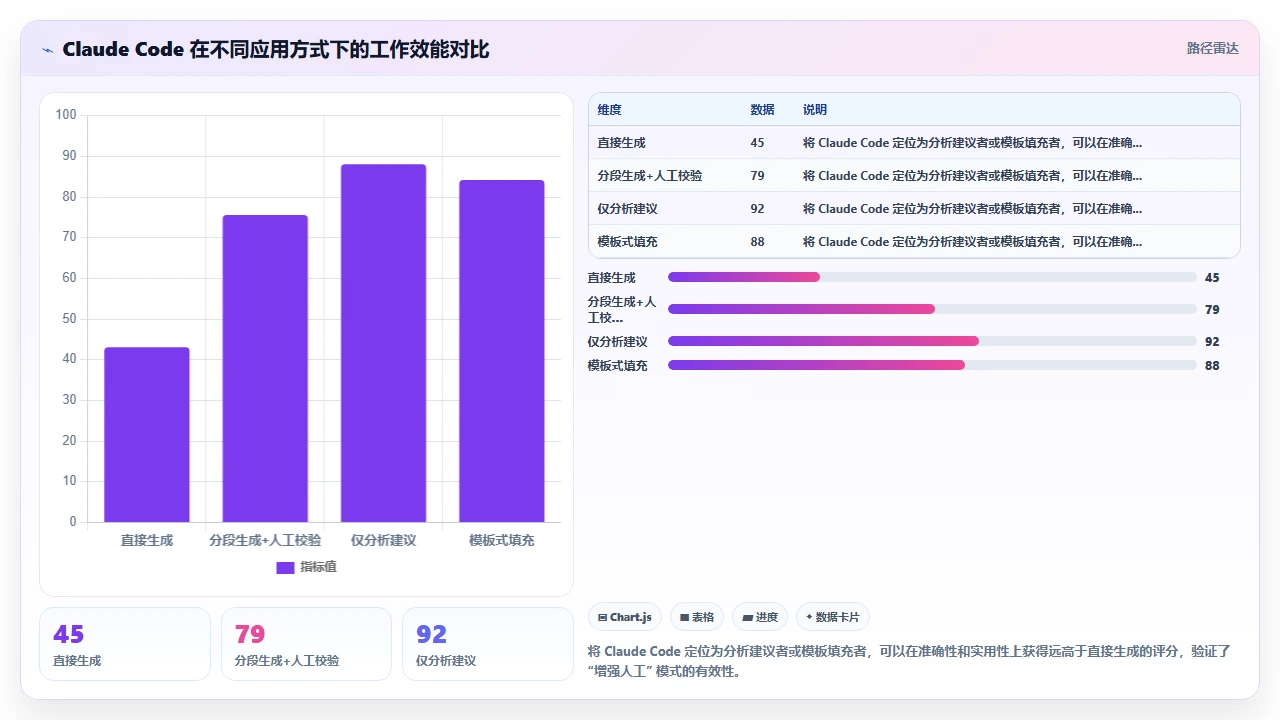Toggle the 指标值 legend item in the chart
This screenshot has width=1280, height=720.
coord(306,567)
